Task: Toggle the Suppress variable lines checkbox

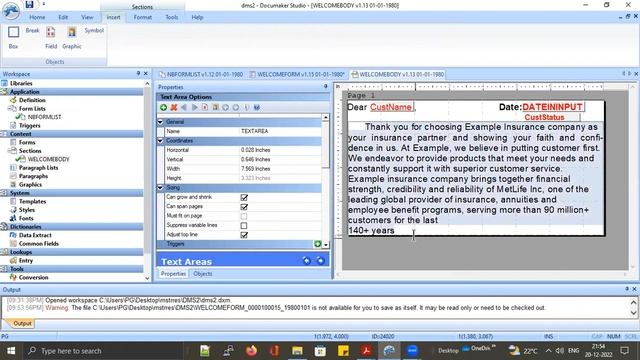Action: [244, 225]
